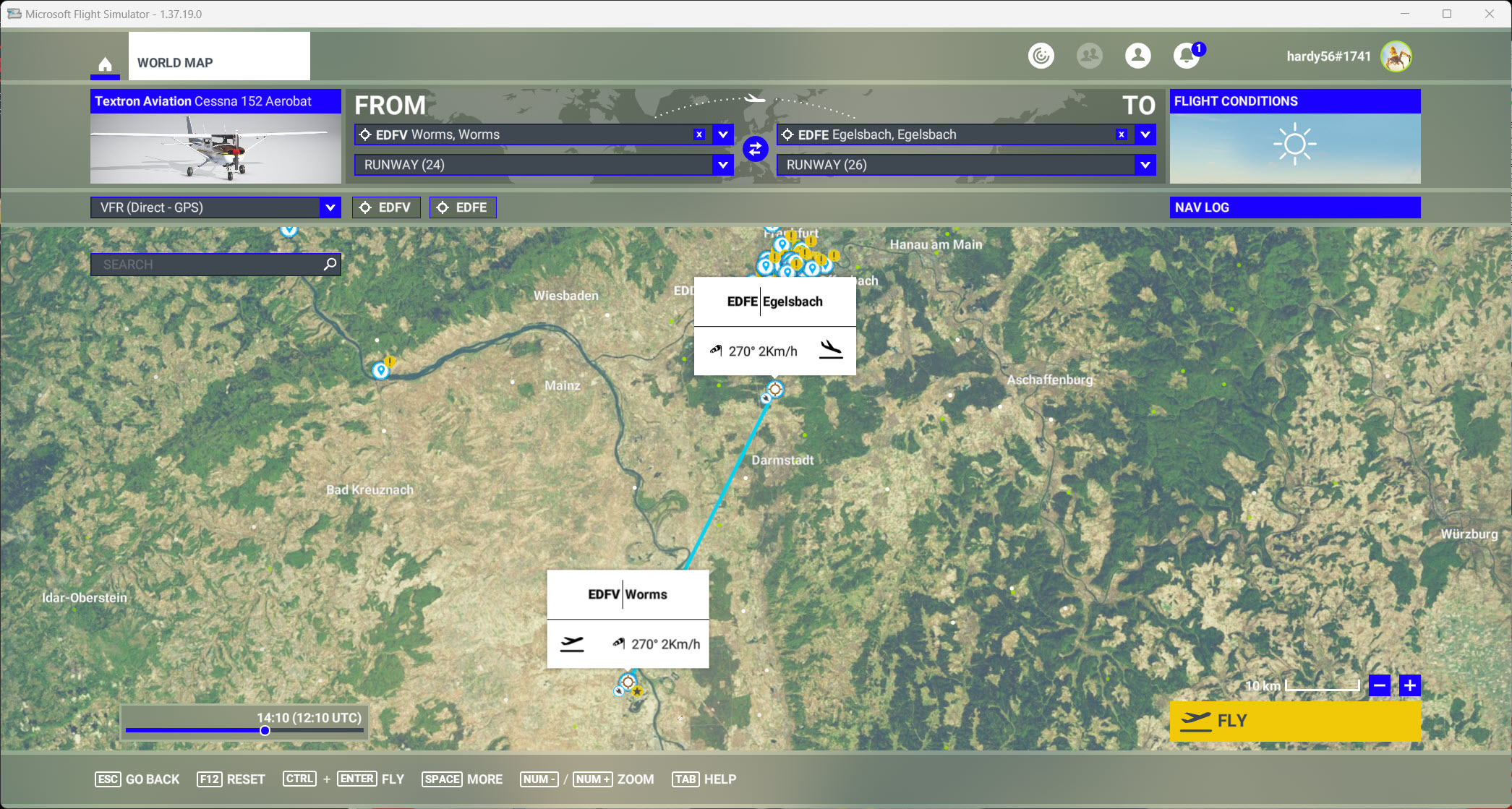Click the Wiesbaden city label on map
The image size is (1512, 809).
click(x=566, y=295)
